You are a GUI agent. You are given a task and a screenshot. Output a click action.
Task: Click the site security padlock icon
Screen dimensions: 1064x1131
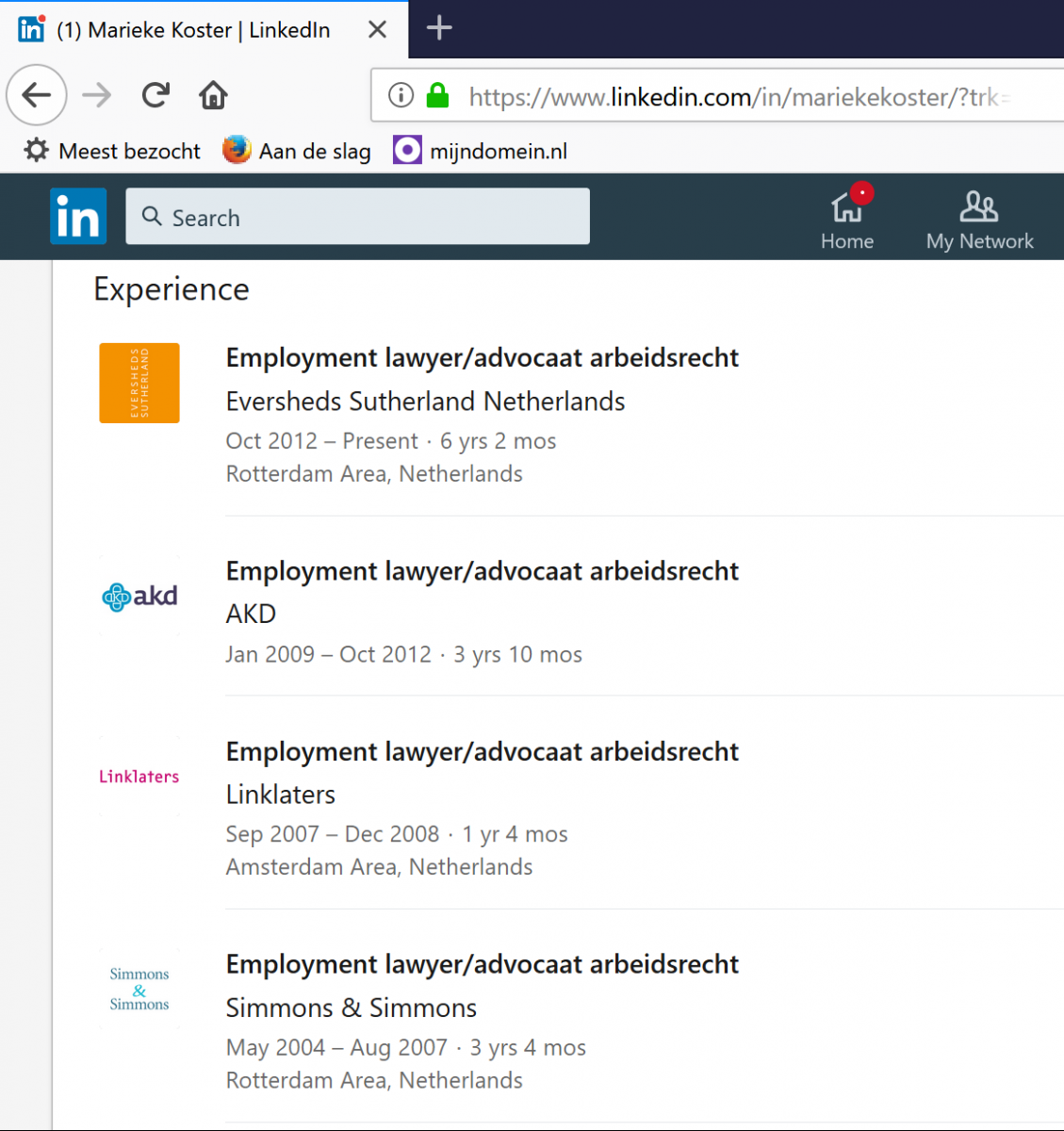pyautogui.click(x=437, y=95)
